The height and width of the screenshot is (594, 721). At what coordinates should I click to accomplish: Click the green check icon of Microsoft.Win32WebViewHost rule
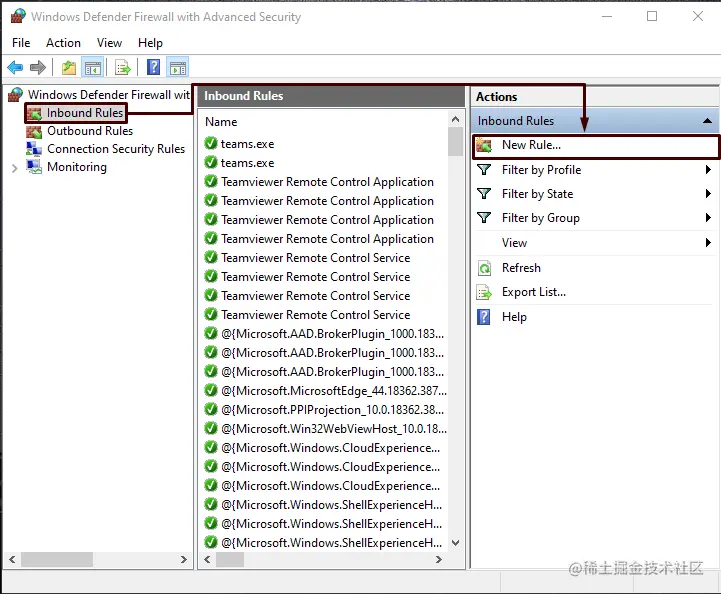point(211,428)
